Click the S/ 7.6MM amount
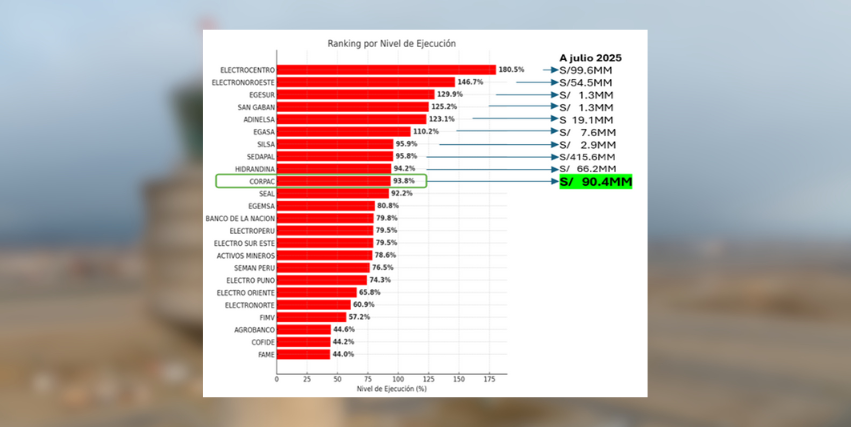 click(588, 132)
